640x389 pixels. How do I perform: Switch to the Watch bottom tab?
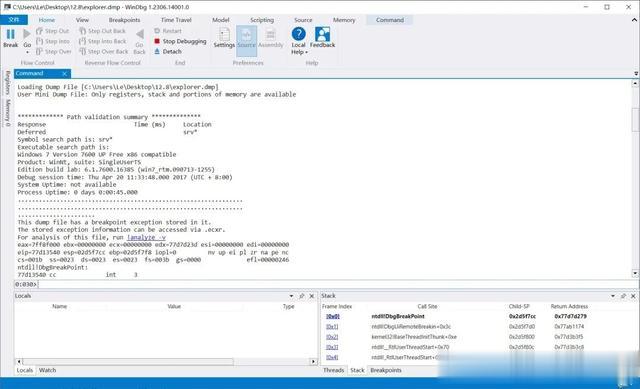click(47, 370)
